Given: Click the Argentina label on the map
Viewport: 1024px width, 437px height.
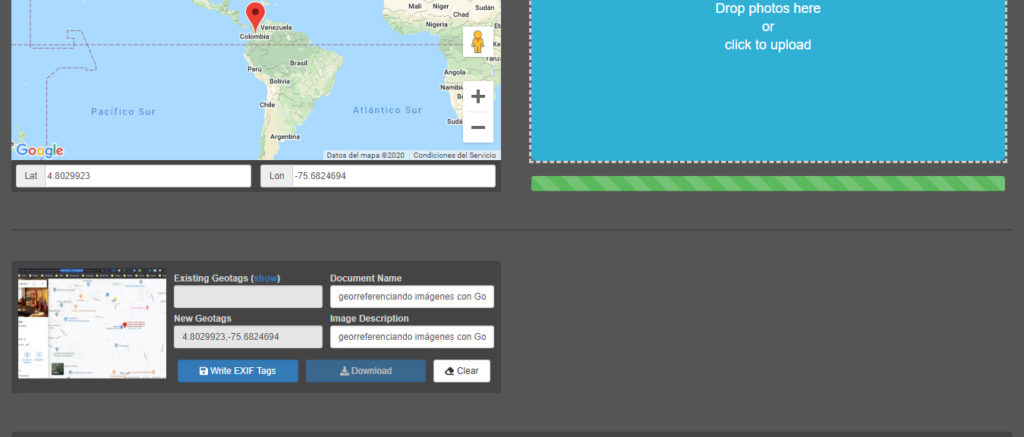Looking at the screenshot, I should 285,137.
